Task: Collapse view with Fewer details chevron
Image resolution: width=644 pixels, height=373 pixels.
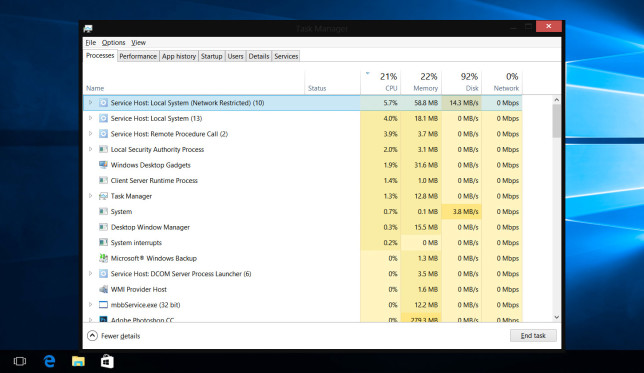Action: [92, 336]
